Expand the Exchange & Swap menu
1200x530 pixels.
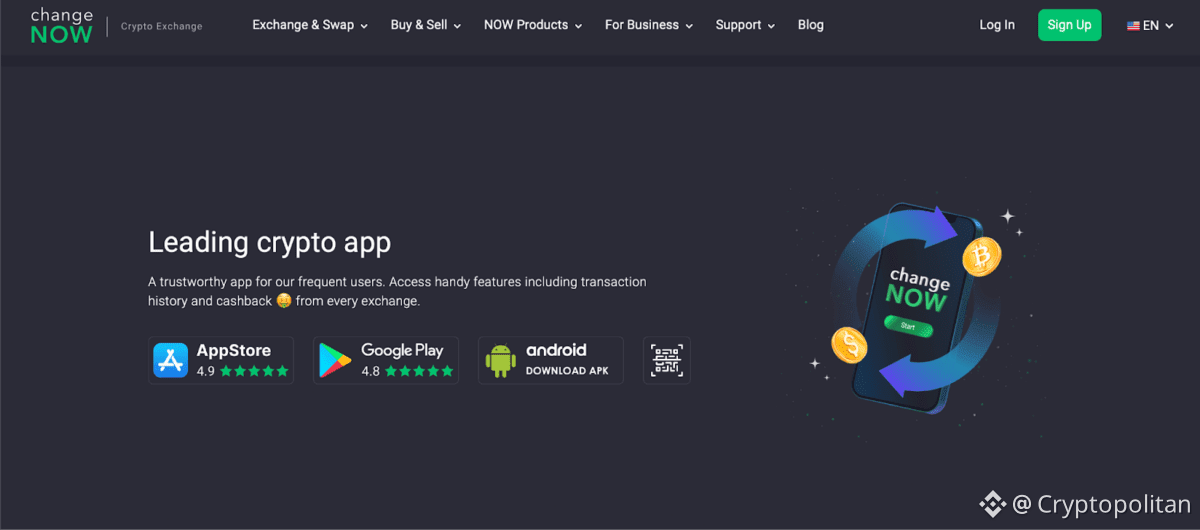tap(310, 25)
